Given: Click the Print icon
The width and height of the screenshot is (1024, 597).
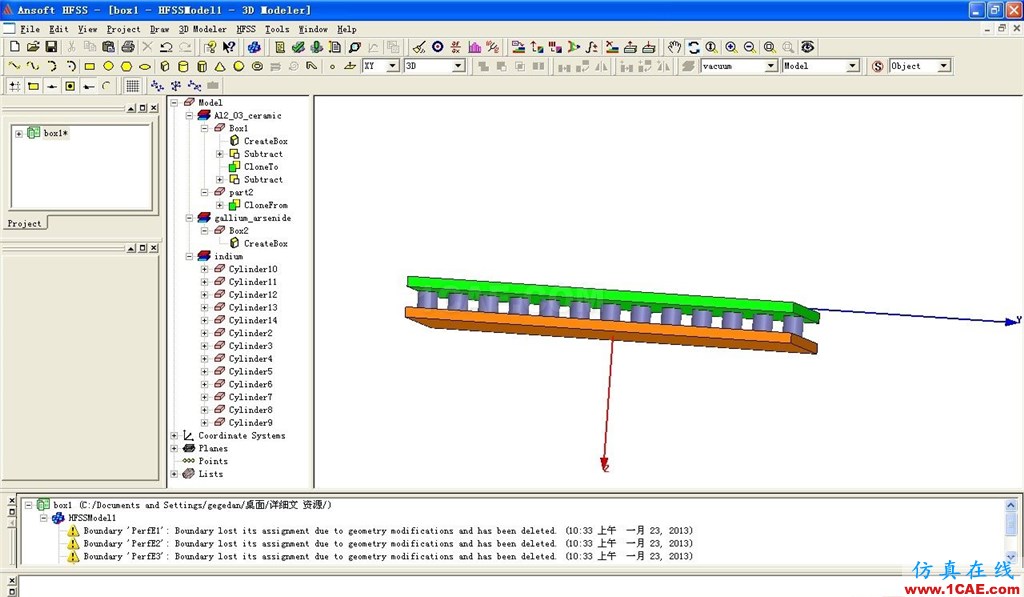Looking at the screenshot, I should pyautogui.click(x=128, y=47).
